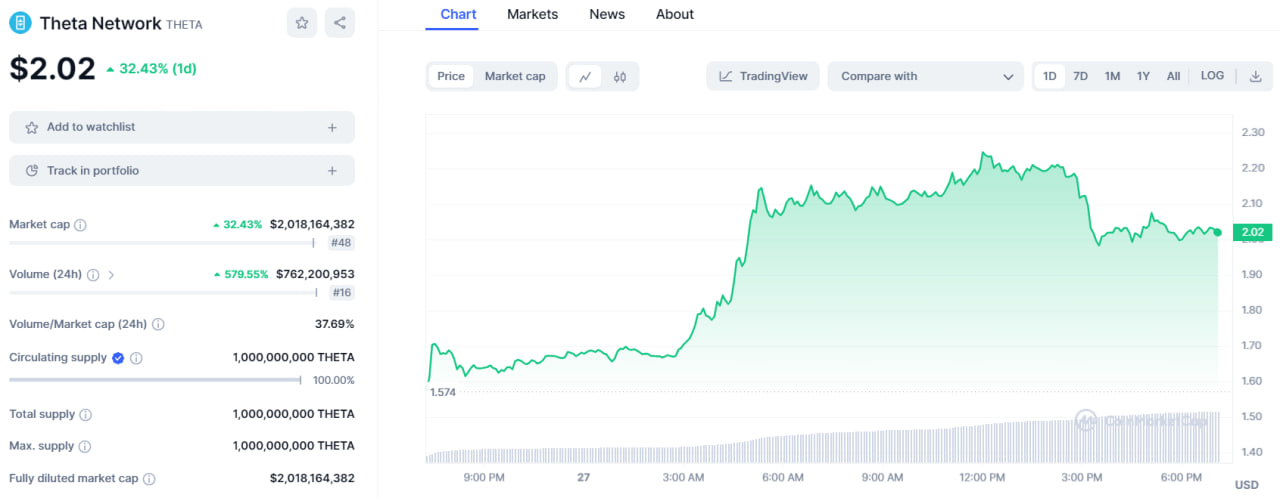Switch to line chart view icon

[x=585, y=76]
